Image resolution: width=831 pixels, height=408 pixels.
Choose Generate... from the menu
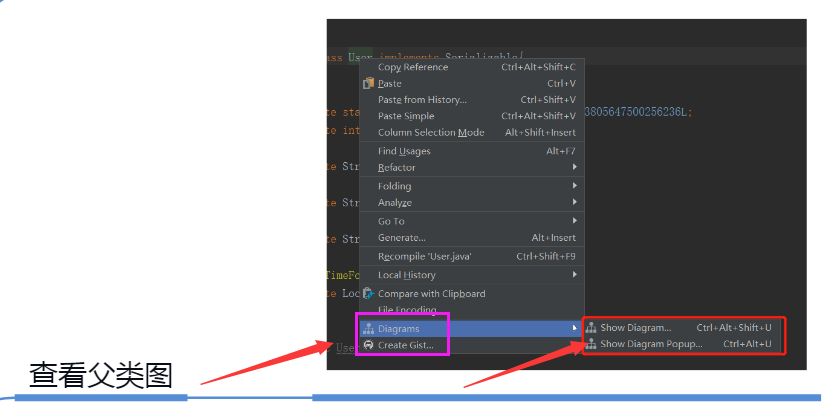472,238
